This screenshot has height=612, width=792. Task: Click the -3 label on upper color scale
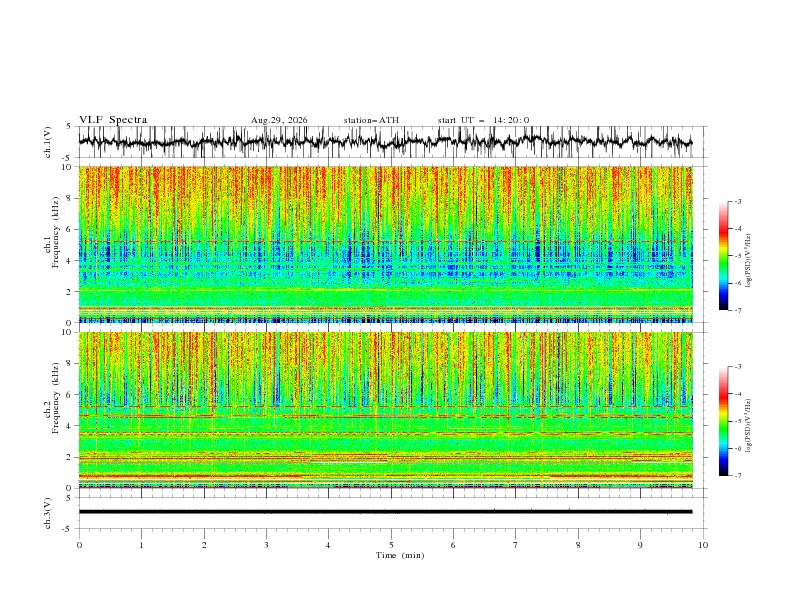(x=737, y=201)
